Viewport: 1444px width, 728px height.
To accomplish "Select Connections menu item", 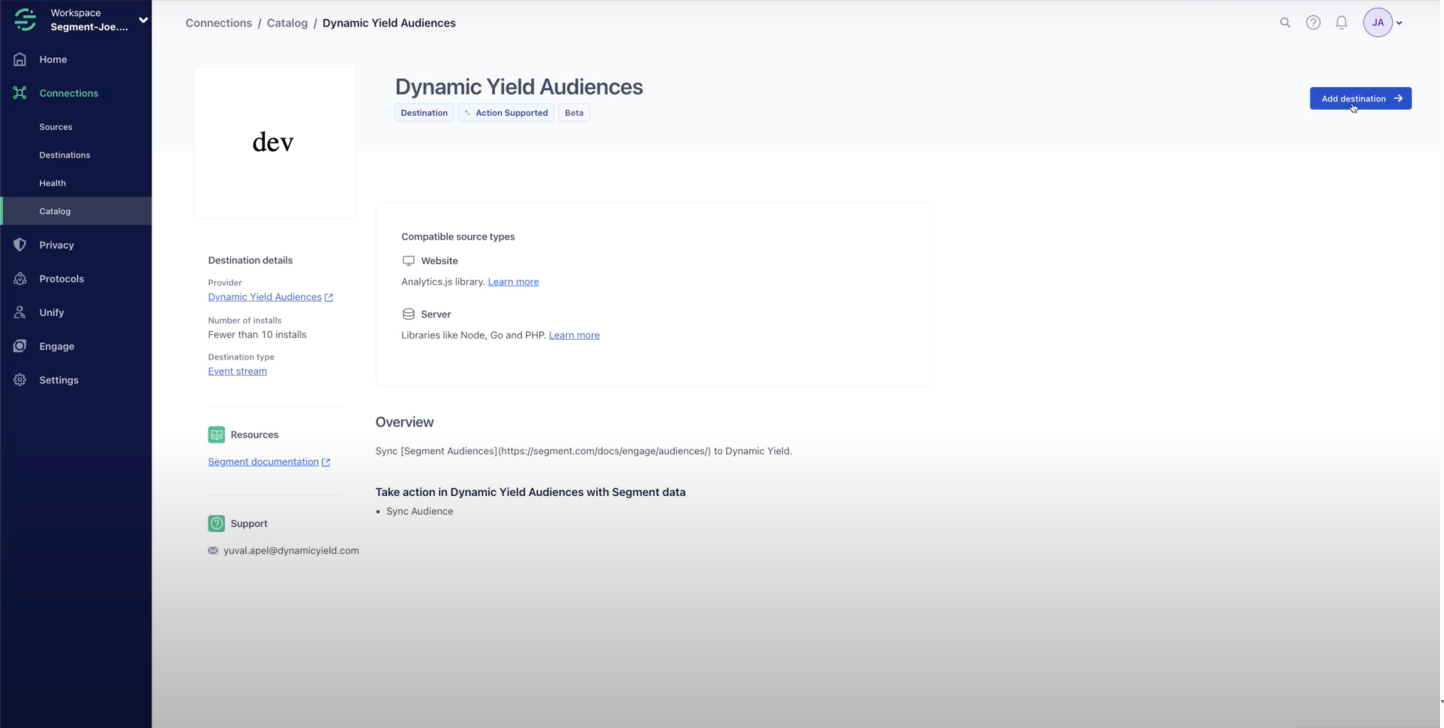I will click(69, 93).
